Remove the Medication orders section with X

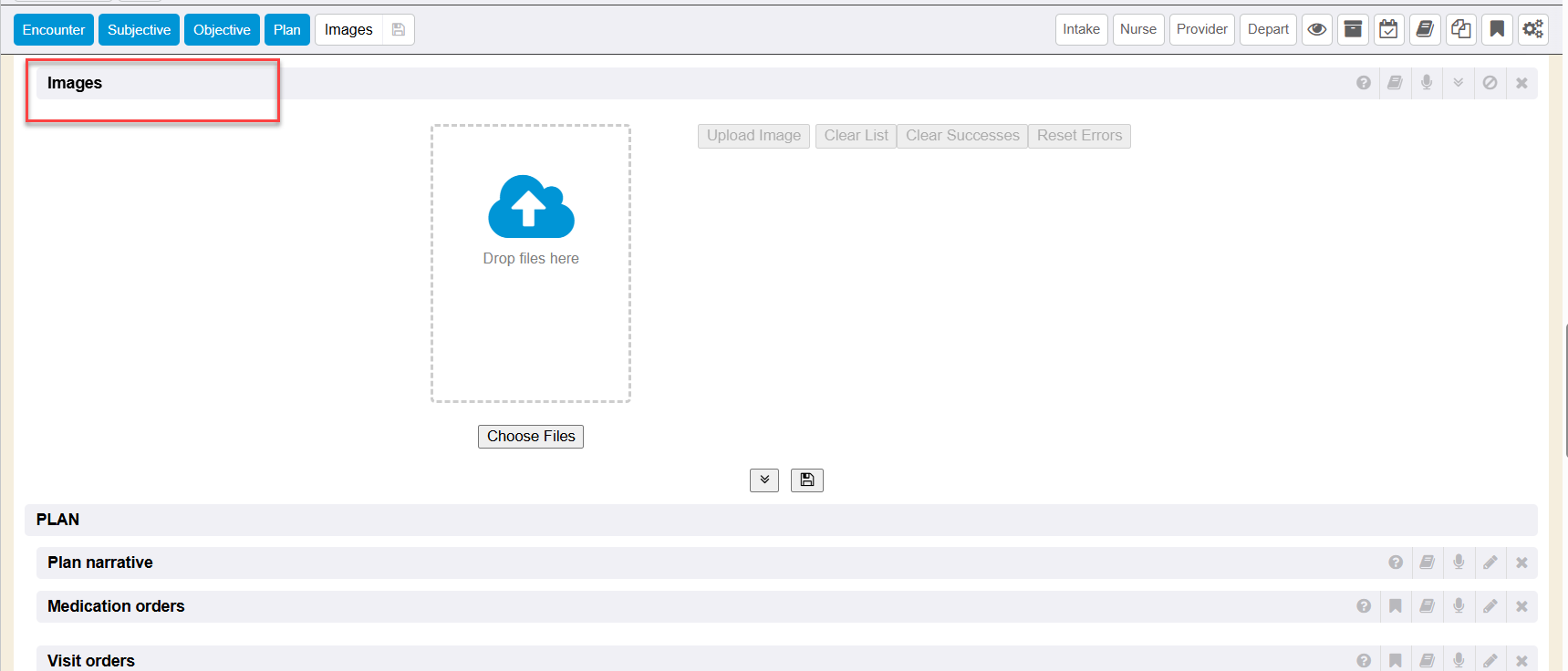[x=1521, y=606]
